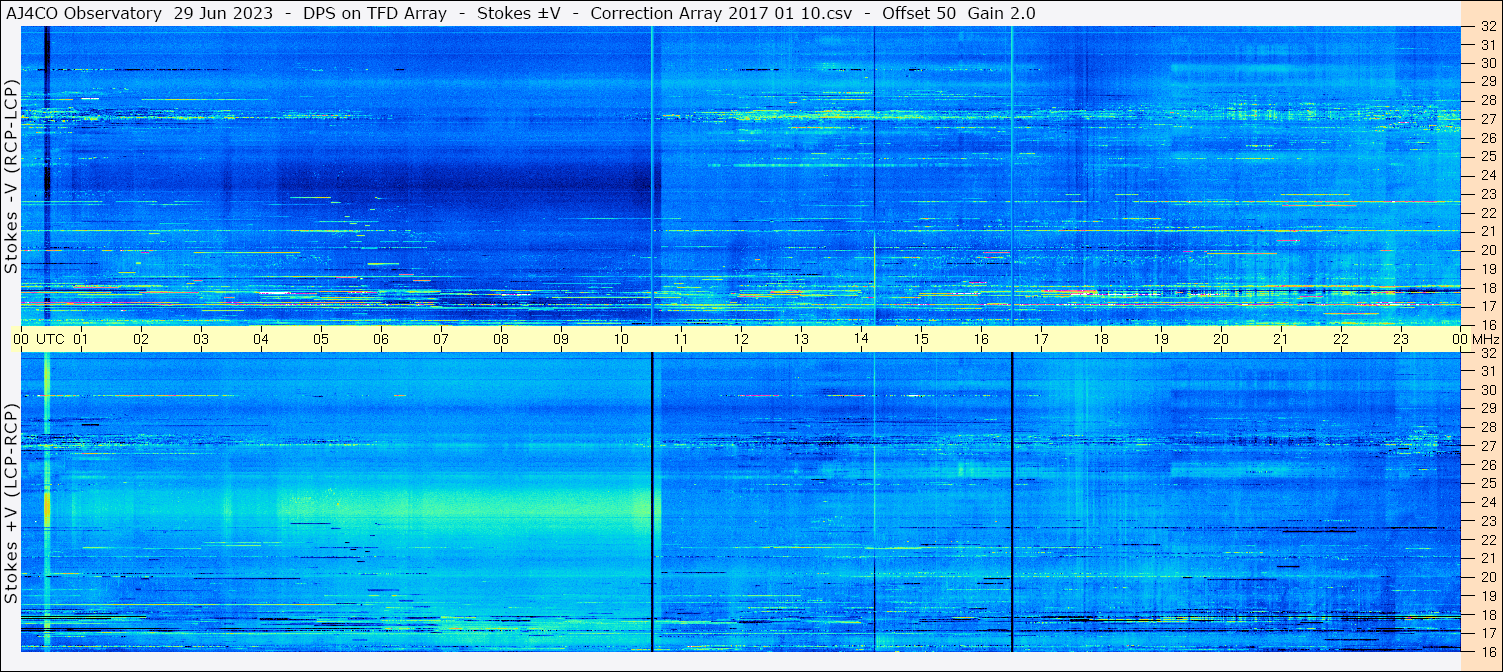The width and height of the screenshot is (1503, 672).
Task: Select the 10 hour tick on time axis
Action: pos(621,339)
